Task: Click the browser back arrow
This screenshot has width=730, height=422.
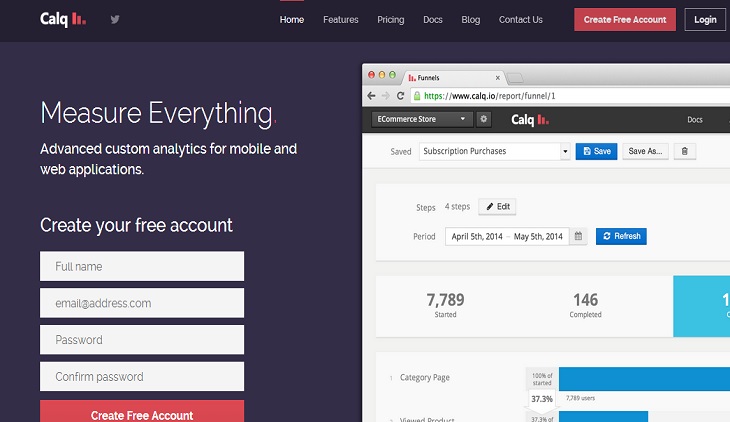Action: click(x=371, y=95)
